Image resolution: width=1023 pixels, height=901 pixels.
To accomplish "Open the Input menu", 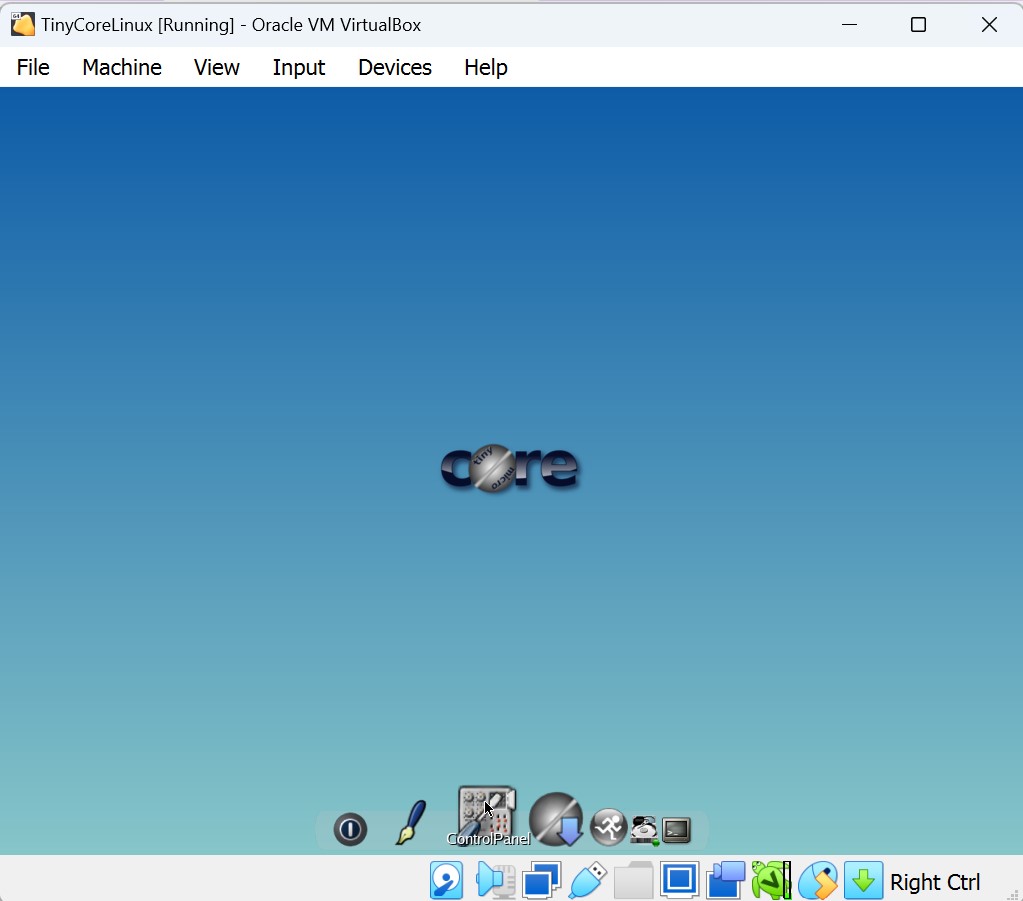I will [299, 67].
